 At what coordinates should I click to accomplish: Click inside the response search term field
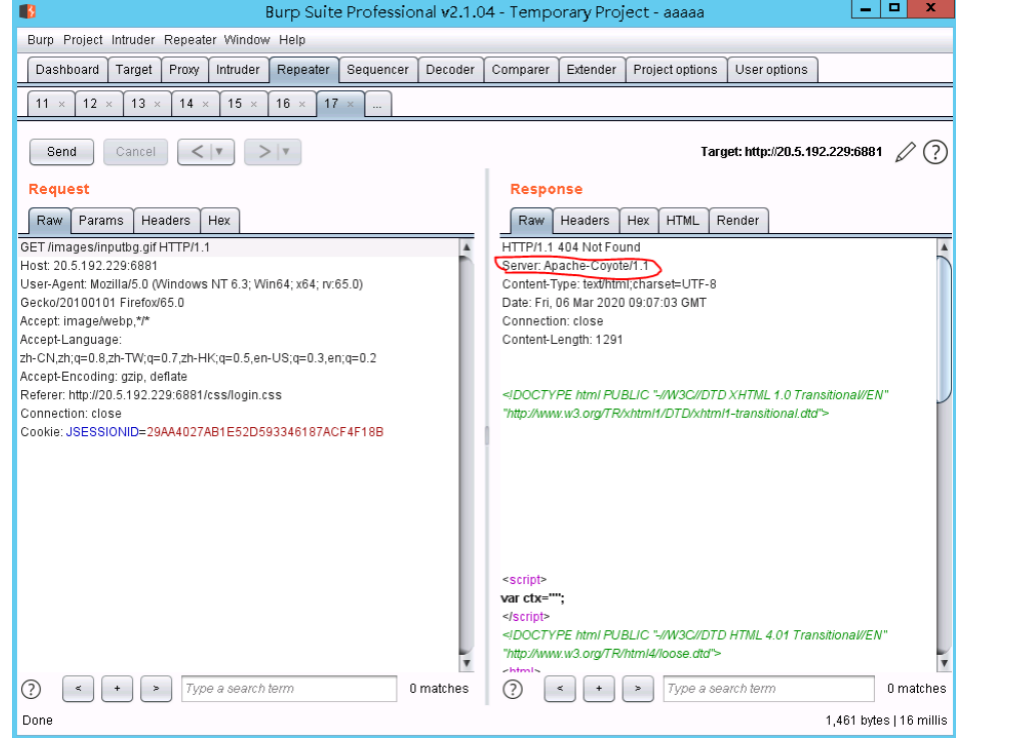770,688
